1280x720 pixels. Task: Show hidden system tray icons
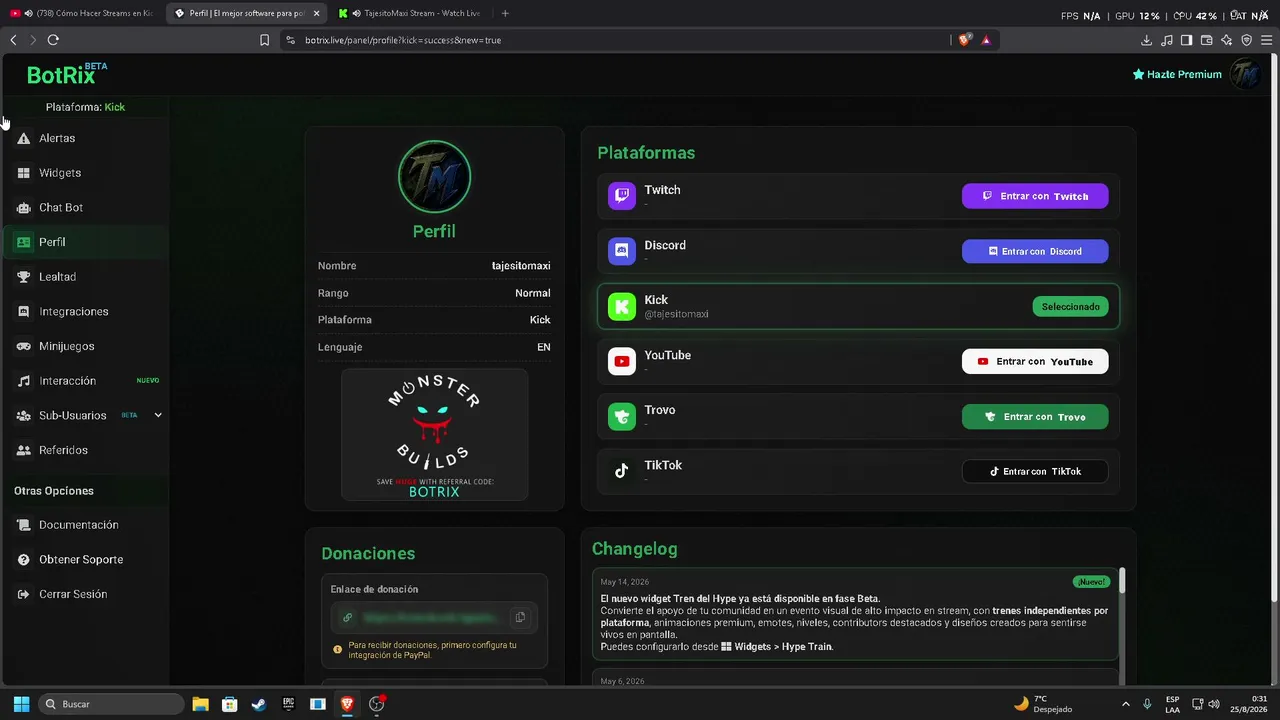tap(1126, 704)
